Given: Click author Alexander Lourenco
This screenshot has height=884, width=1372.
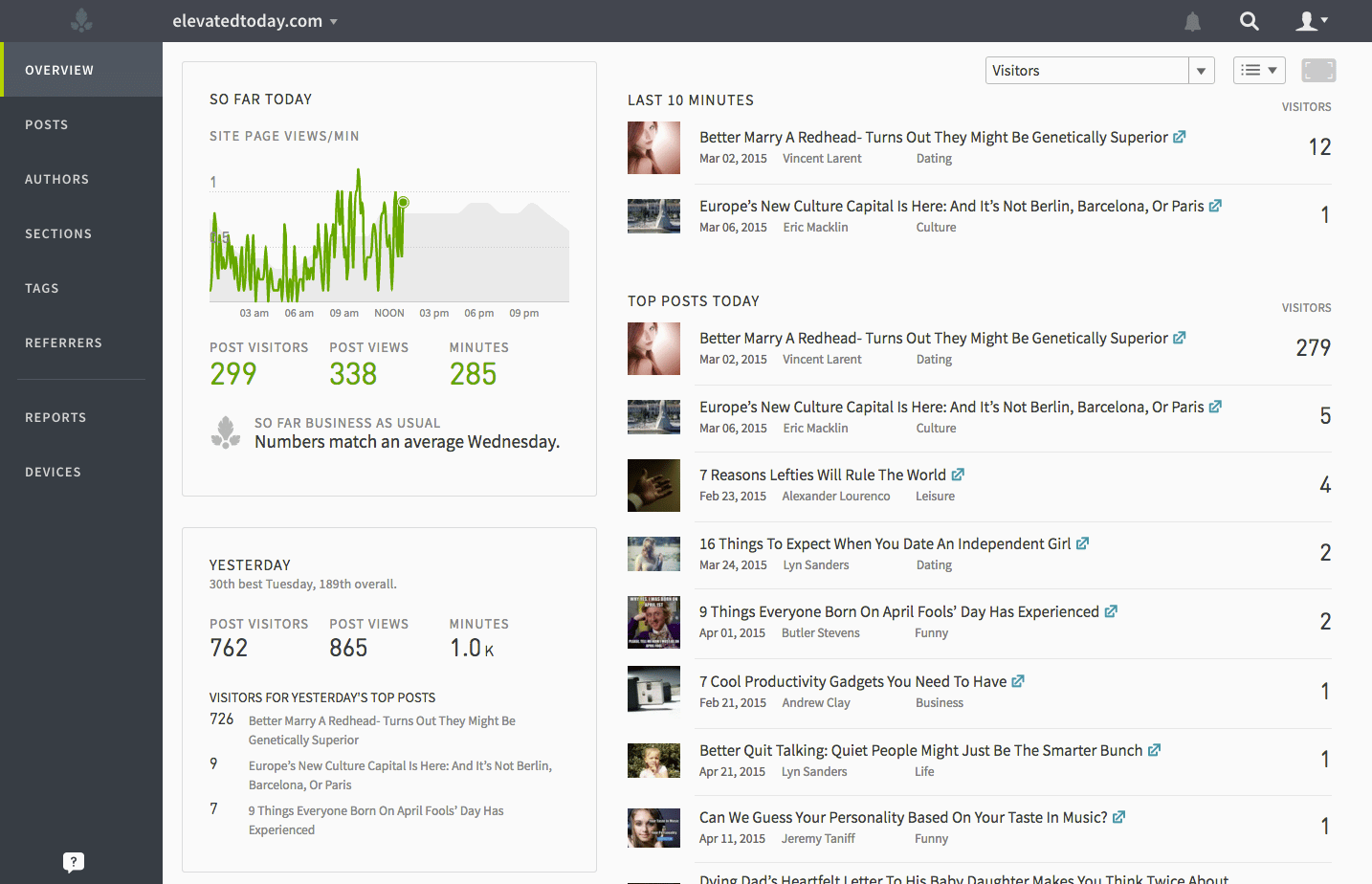Looking at the screenshot, I should tap(836, 497).
